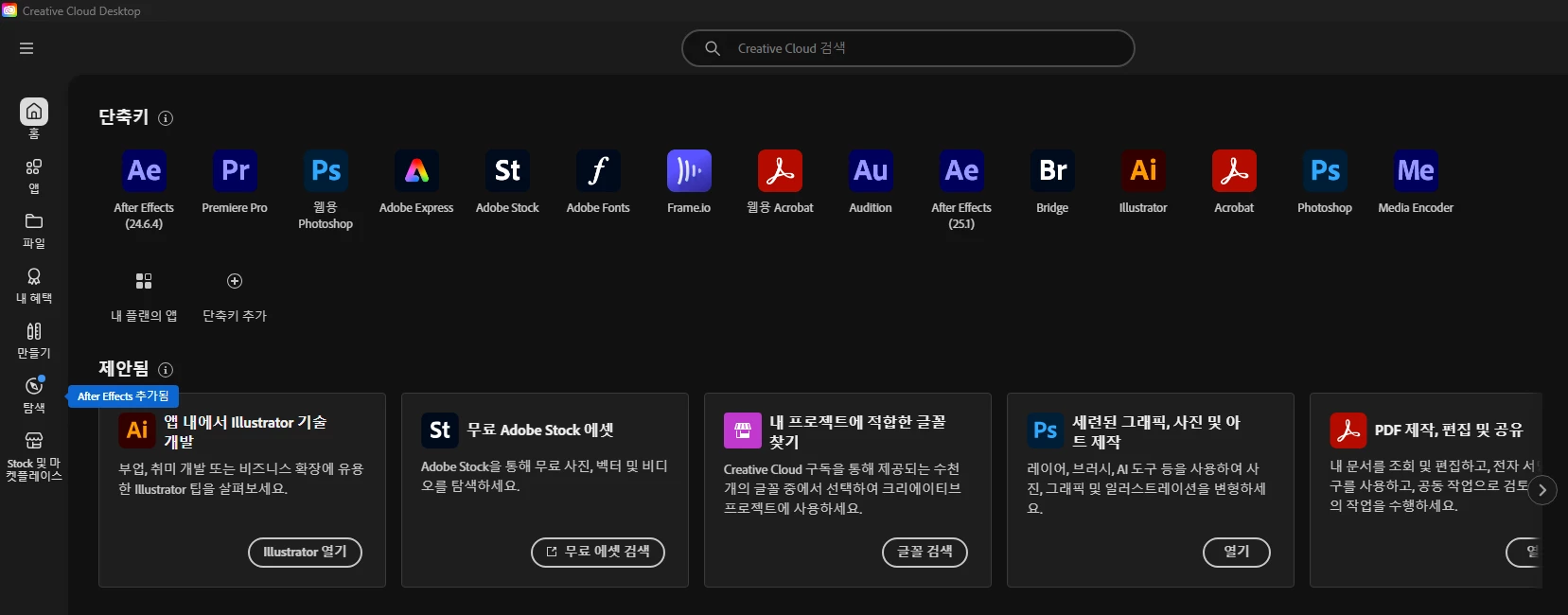The height and width of the screenshot is (615, 1568).
Task: Select the PDF 제작, 편집 및 공유 title
Action: coord(1449,430)
